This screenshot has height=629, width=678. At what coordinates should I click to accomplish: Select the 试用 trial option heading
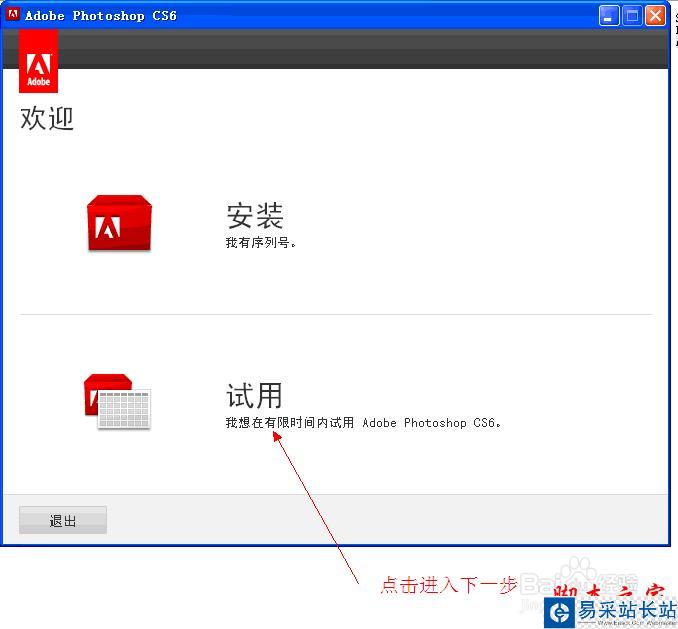(x=254, y=395)
